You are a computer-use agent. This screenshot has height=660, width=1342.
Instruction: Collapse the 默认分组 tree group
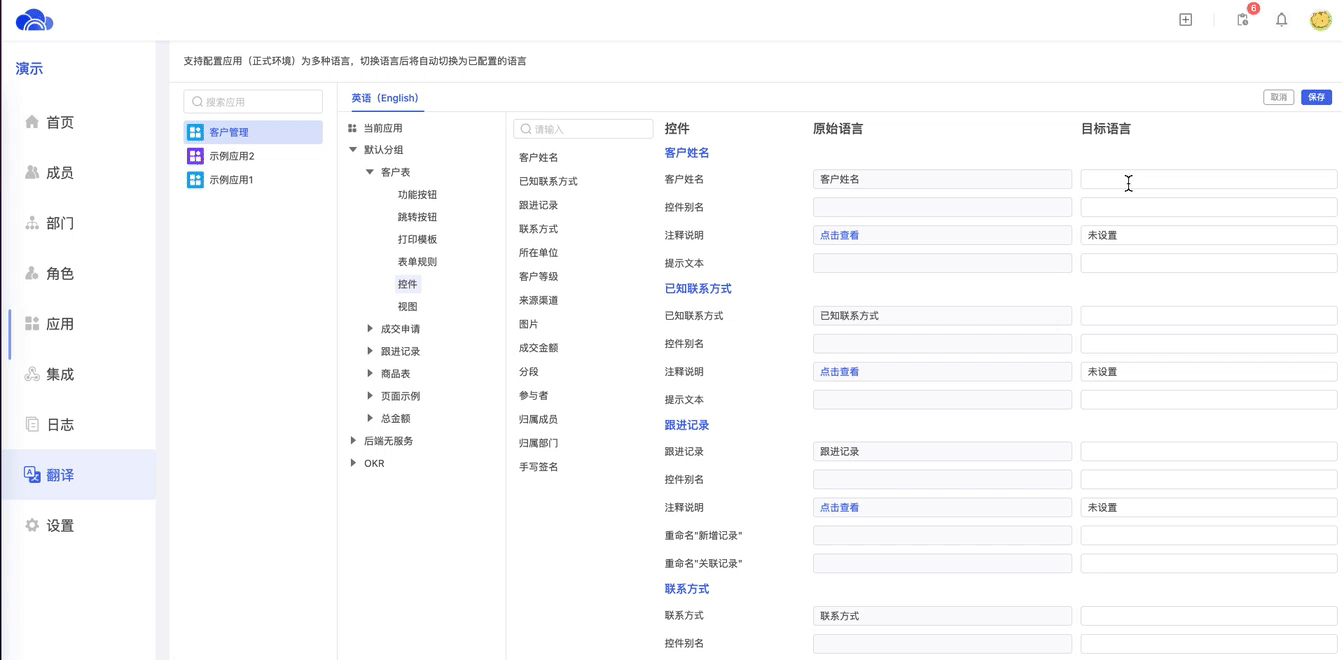353,150
